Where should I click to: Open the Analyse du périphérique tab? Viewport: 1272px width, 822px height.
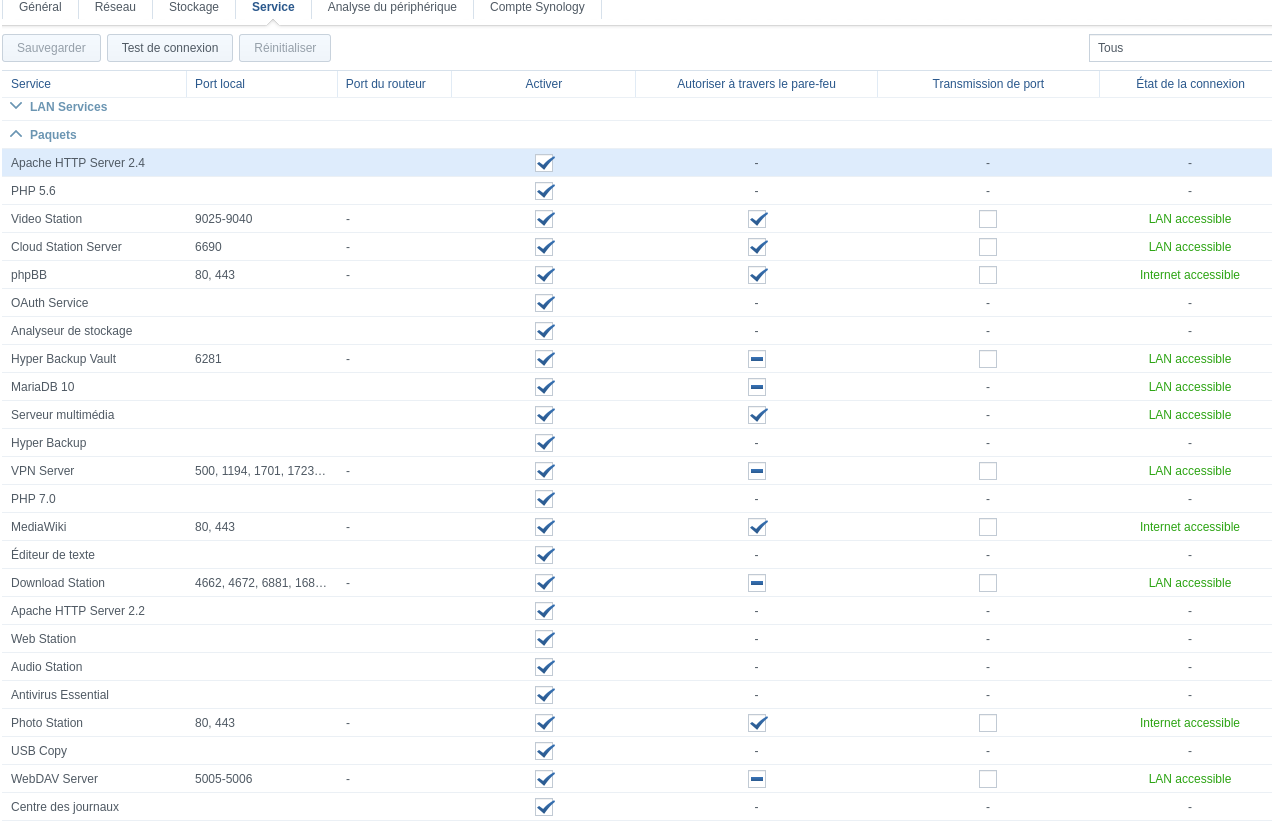pos(392,8)
